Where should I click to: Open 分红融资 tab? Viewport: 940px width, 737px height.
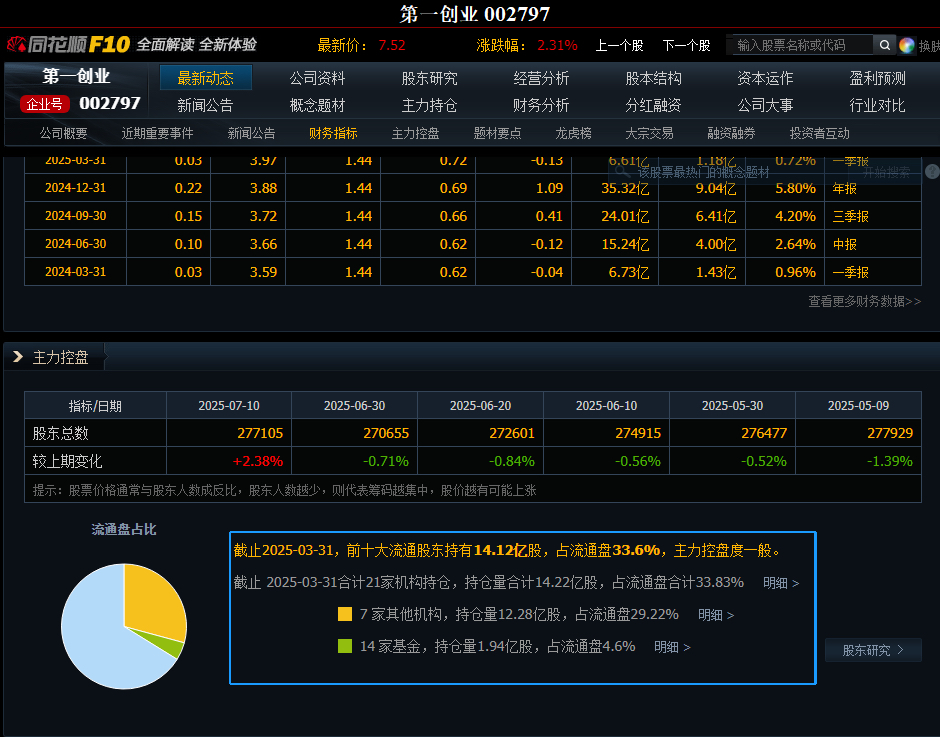[x=653, y=106]
